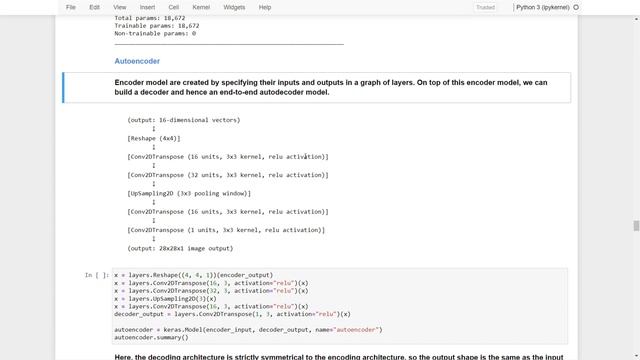
Task: Click the autoencoder.summary() code line
Action: pyautogui.click(x=151, y=338)
